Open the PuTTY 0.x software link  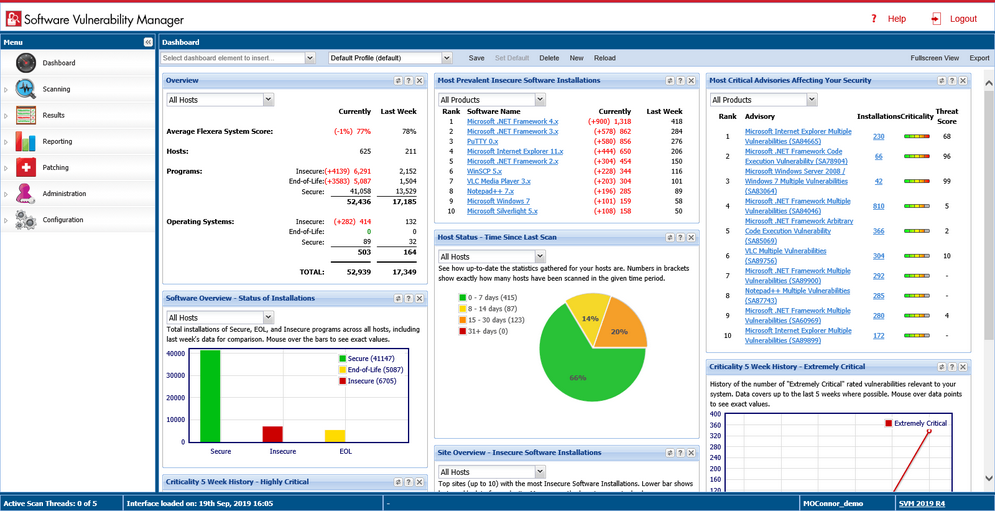[482, 142]
